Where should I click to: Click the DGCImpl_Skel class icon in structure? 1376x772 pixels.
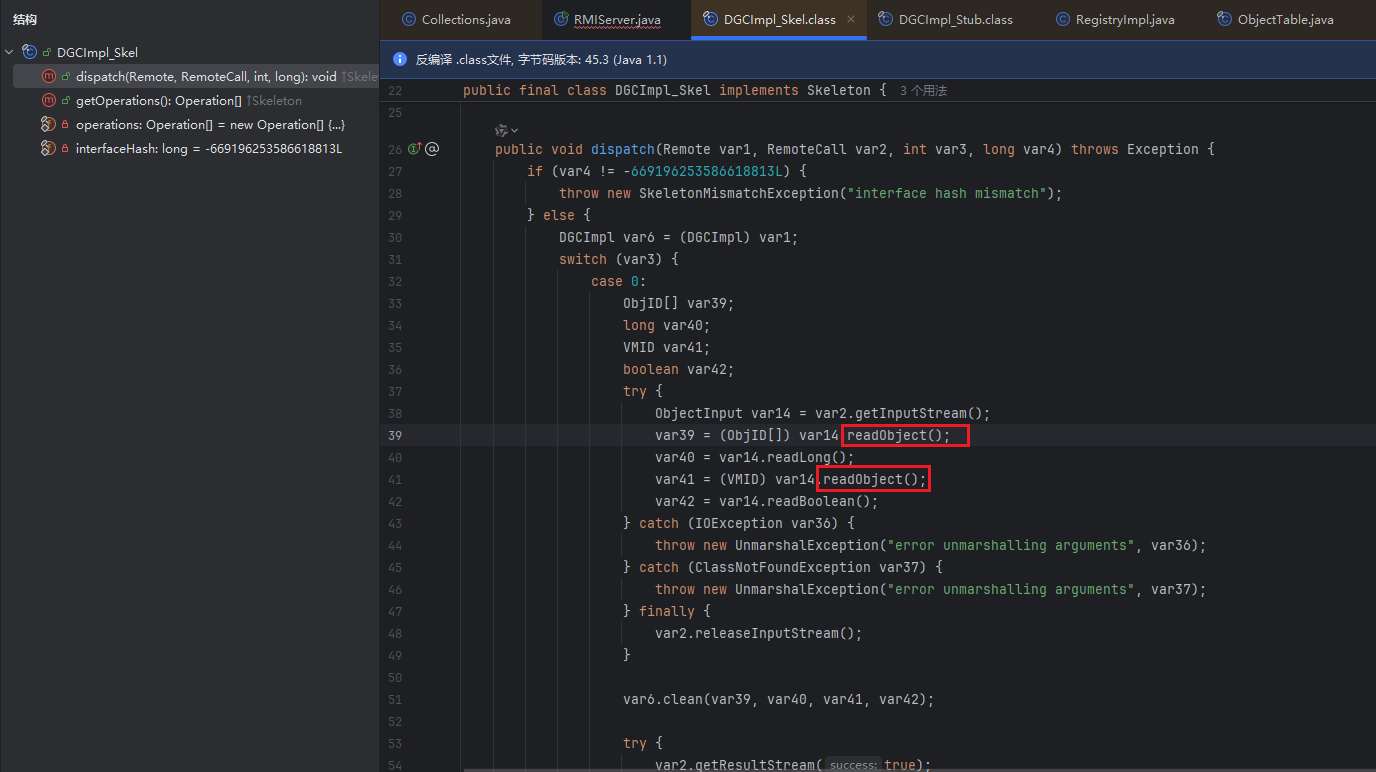pos(29,52)
